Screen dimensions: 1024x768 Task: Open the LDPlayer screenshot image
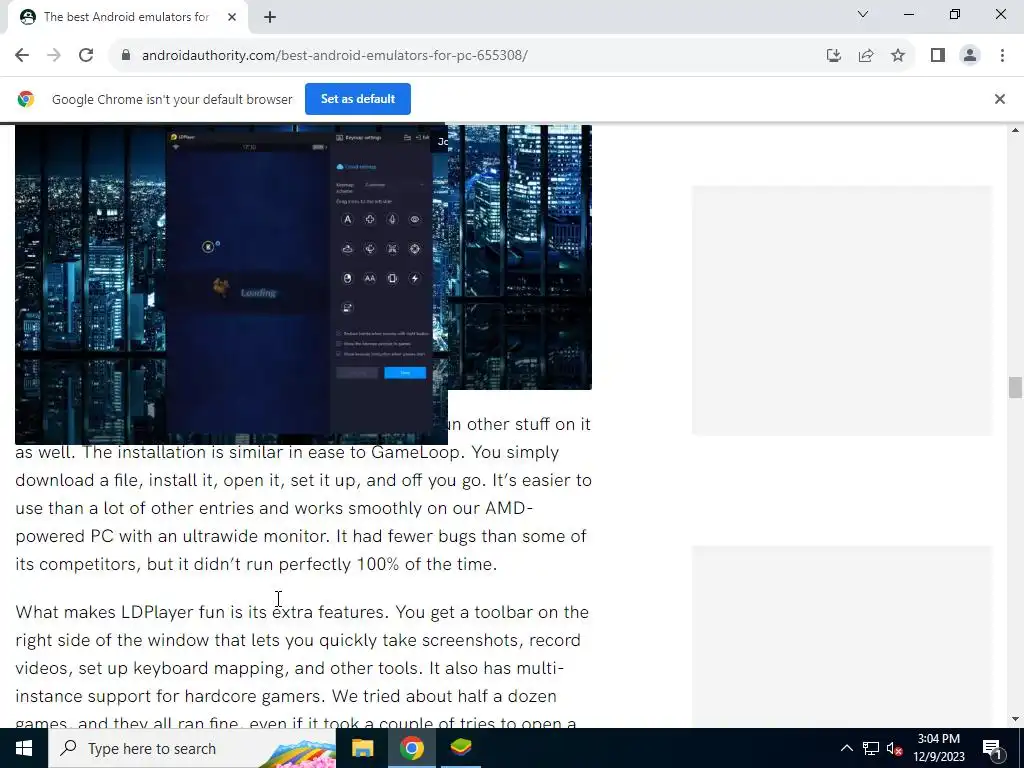(303, 257)
